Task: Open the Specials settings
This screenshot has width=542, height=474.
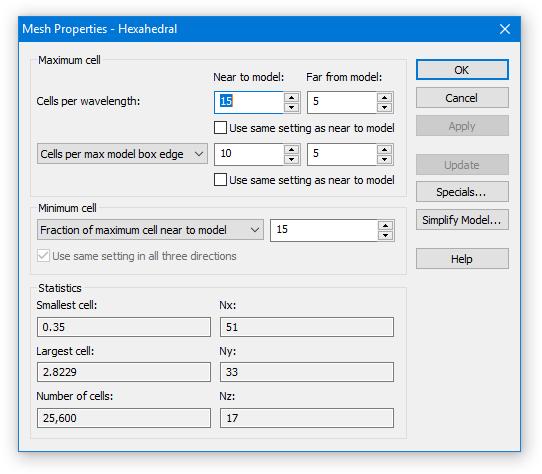Action: pos(462,192)
